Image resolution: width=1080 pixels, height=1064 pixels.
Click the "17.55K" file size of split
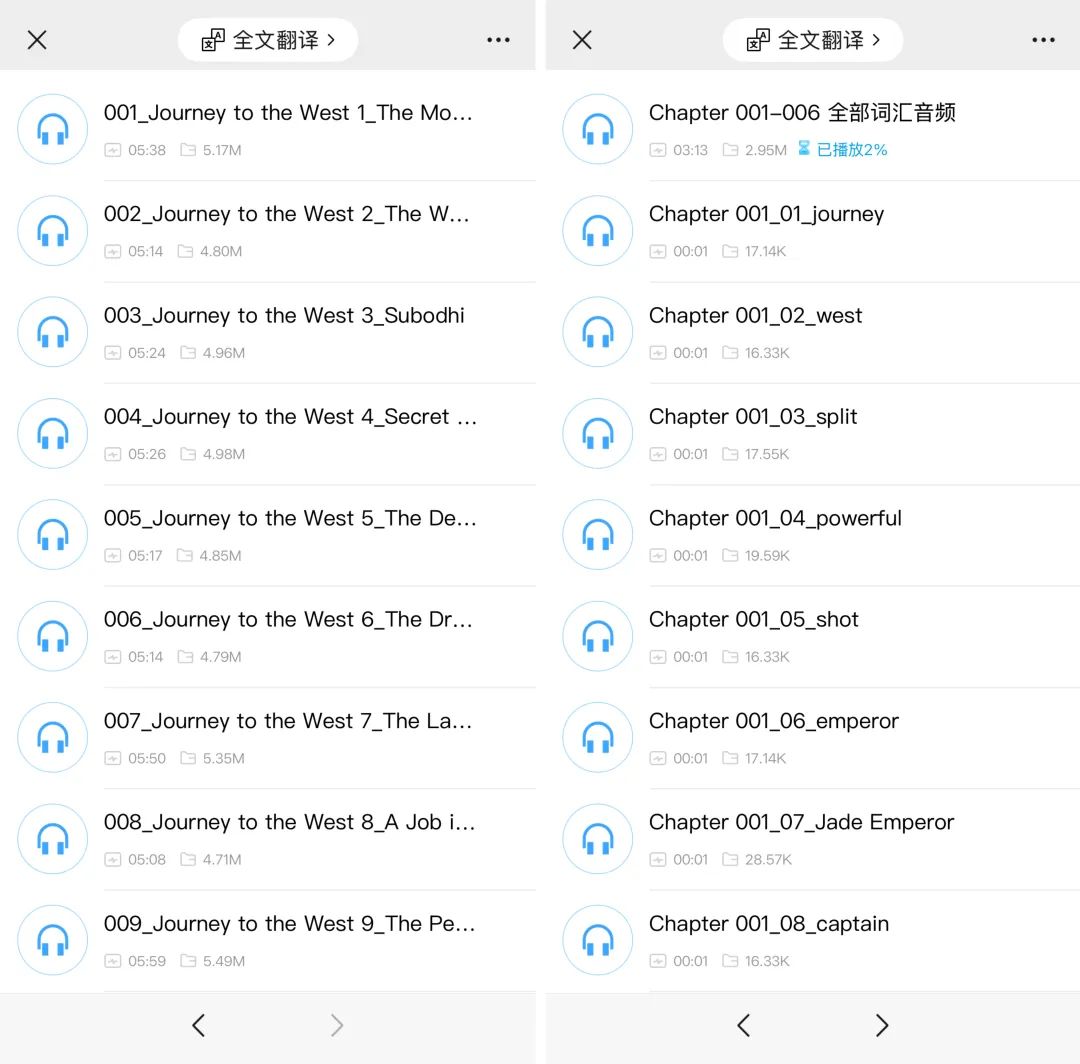(767, 455)
